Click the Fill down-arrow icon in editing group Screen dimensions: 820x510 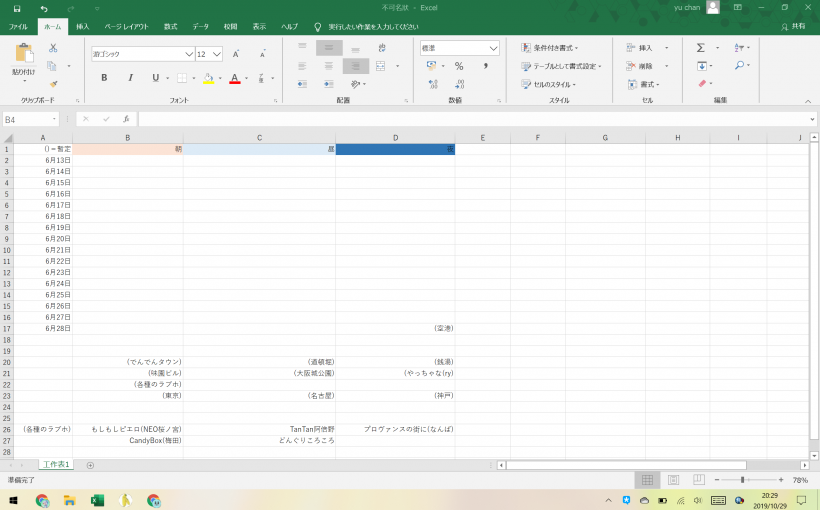pyautogui.click(x=702, y=66)
